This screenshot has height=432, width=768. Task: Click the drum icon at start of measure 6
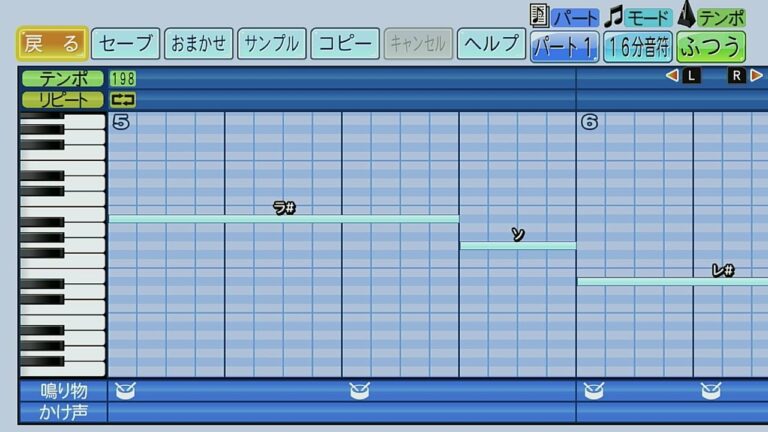[593, 391]
